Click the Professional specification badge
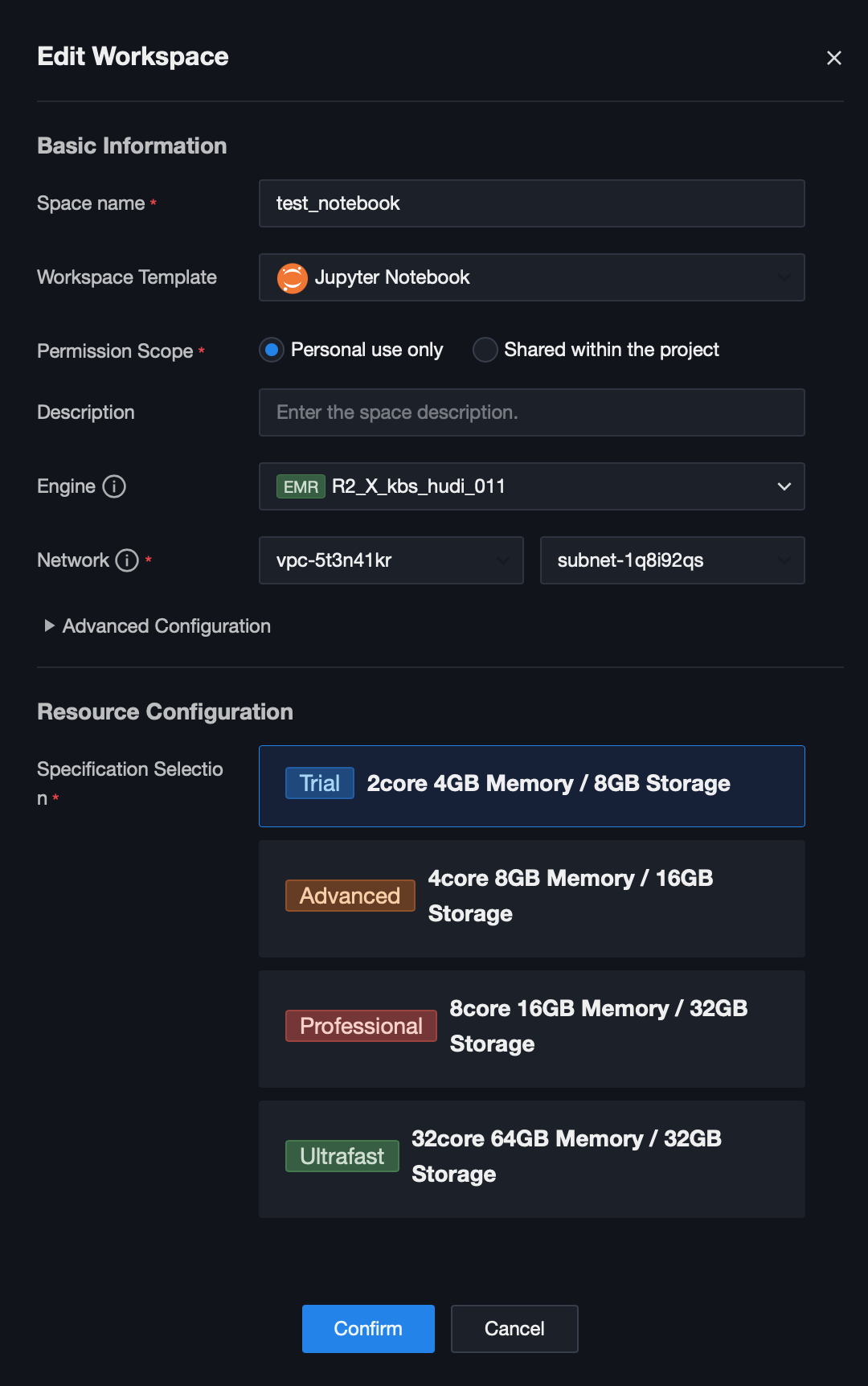Viewport: 868px width, 1386px height. (x=361, y=1027)
